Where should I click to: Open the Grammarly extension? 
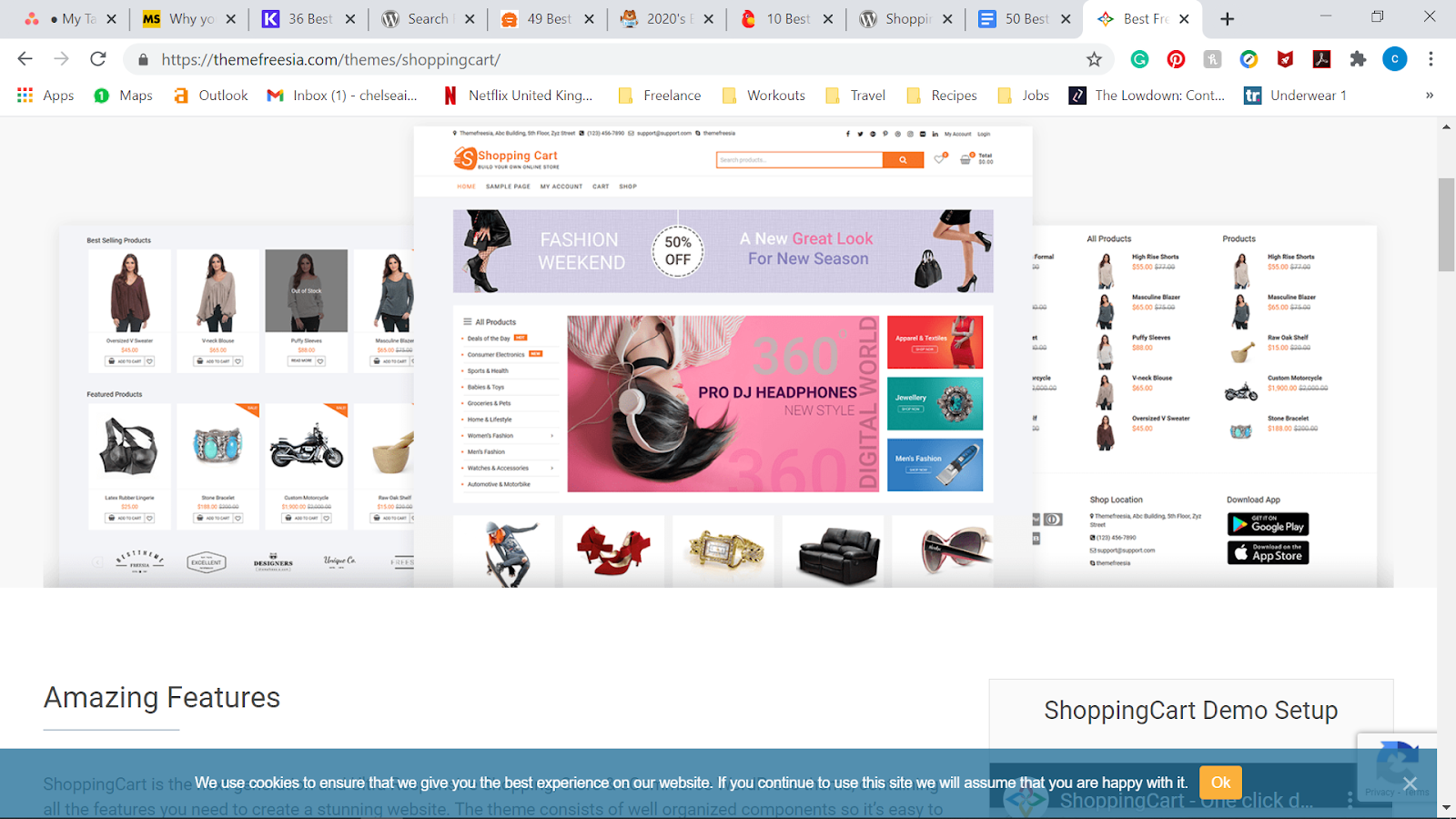click(x=1139, y=59)
